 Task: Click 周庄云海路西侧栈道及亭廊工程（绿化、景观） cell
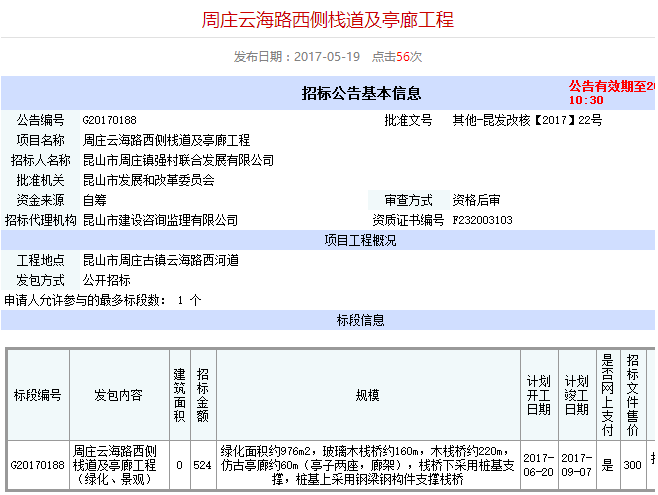pos(119,465)
